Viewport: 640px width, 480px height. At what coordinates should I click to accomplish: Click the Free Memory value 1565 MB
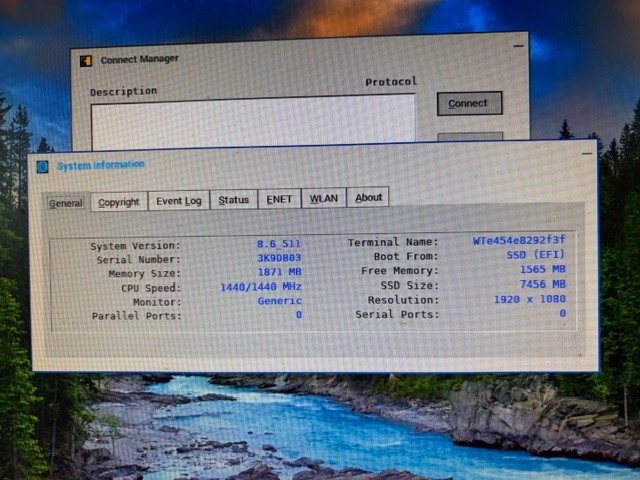(x=542, y=269)
